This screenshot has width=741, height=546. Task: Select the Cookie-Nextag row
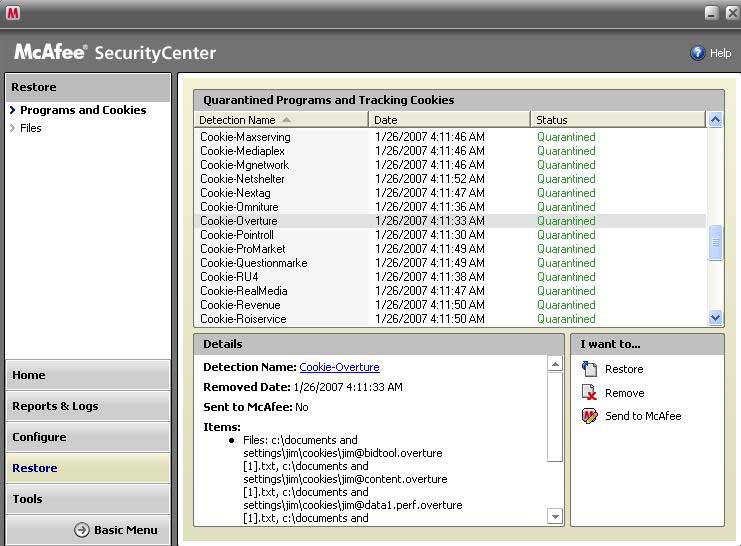click(x=450, y=193)
